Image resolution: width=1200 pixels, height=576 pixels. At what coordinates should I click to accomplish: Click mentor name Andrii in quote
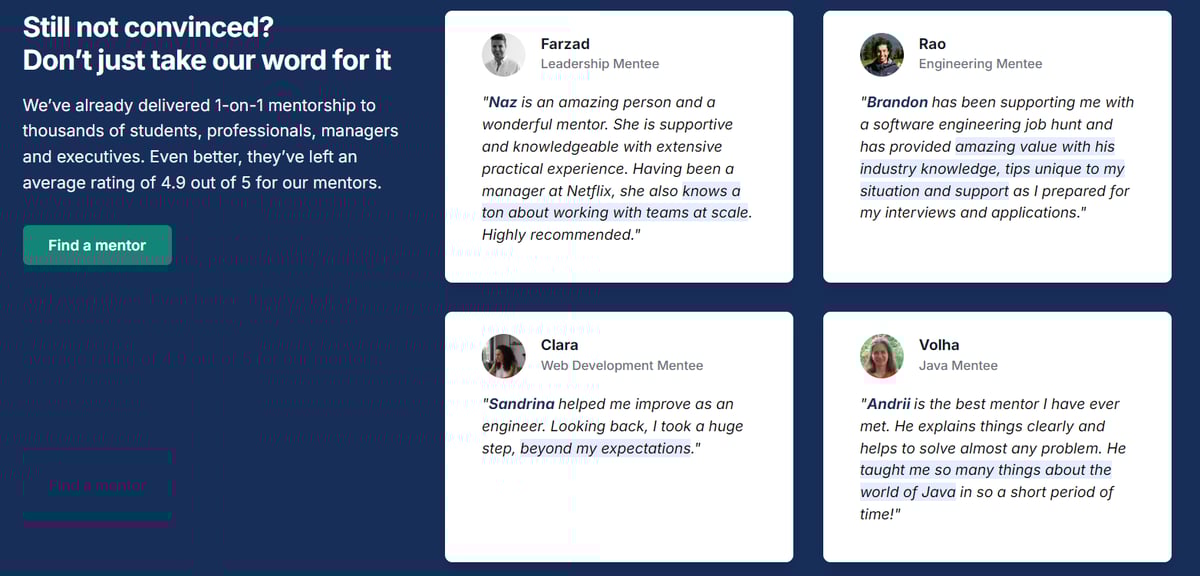pos(888,404)
